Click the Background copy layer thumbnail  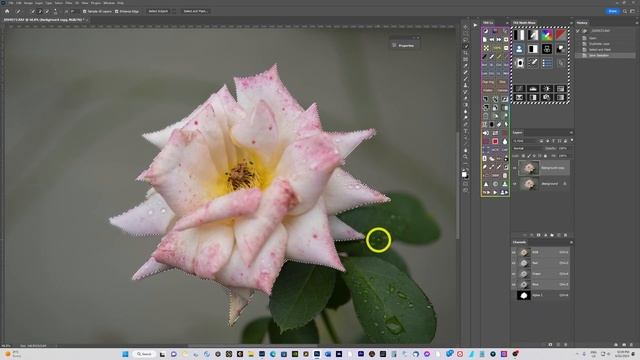[x=529, y=168]
